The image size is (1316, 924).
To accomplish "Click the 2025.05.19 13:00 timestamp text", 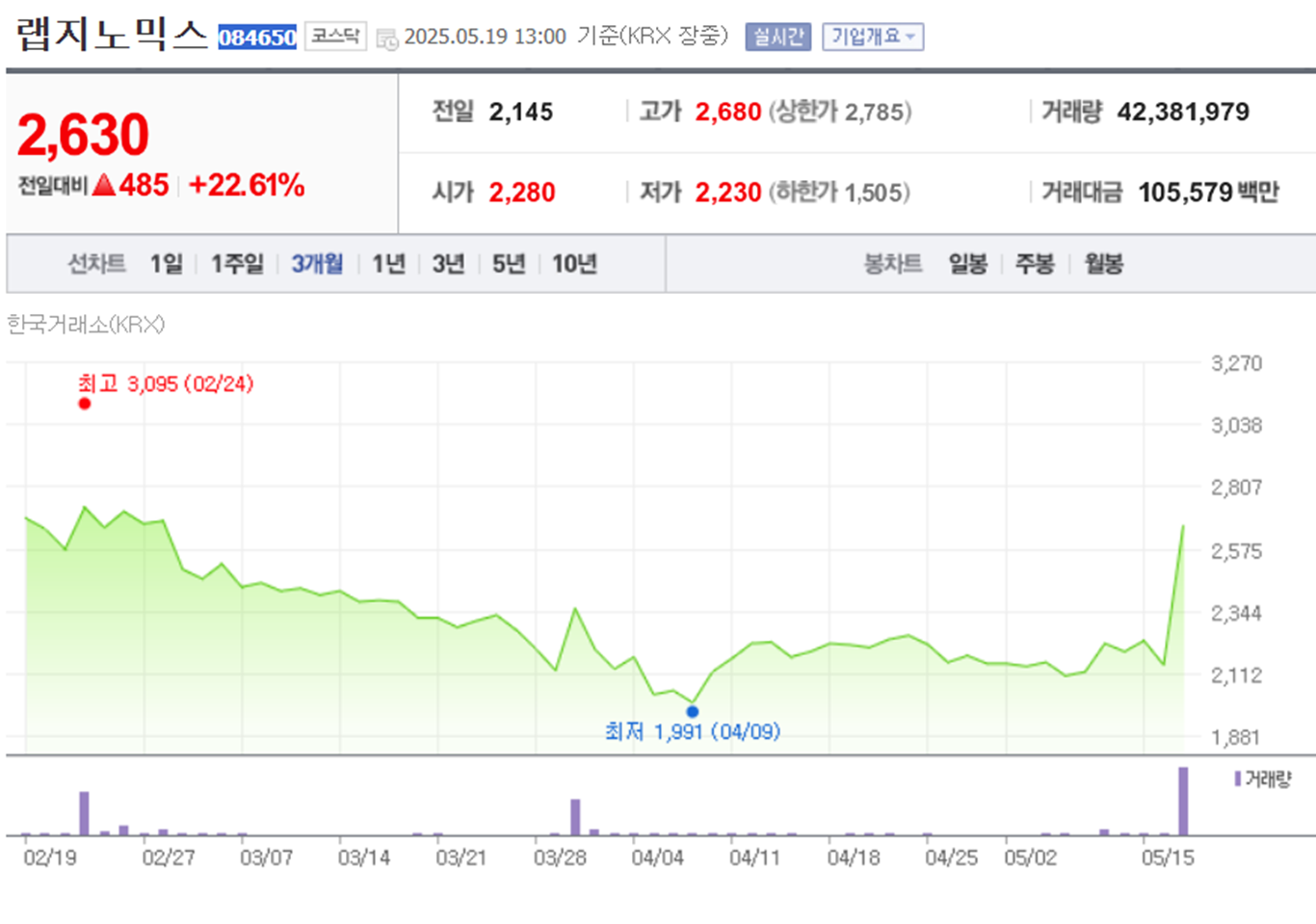I will 485,37.
